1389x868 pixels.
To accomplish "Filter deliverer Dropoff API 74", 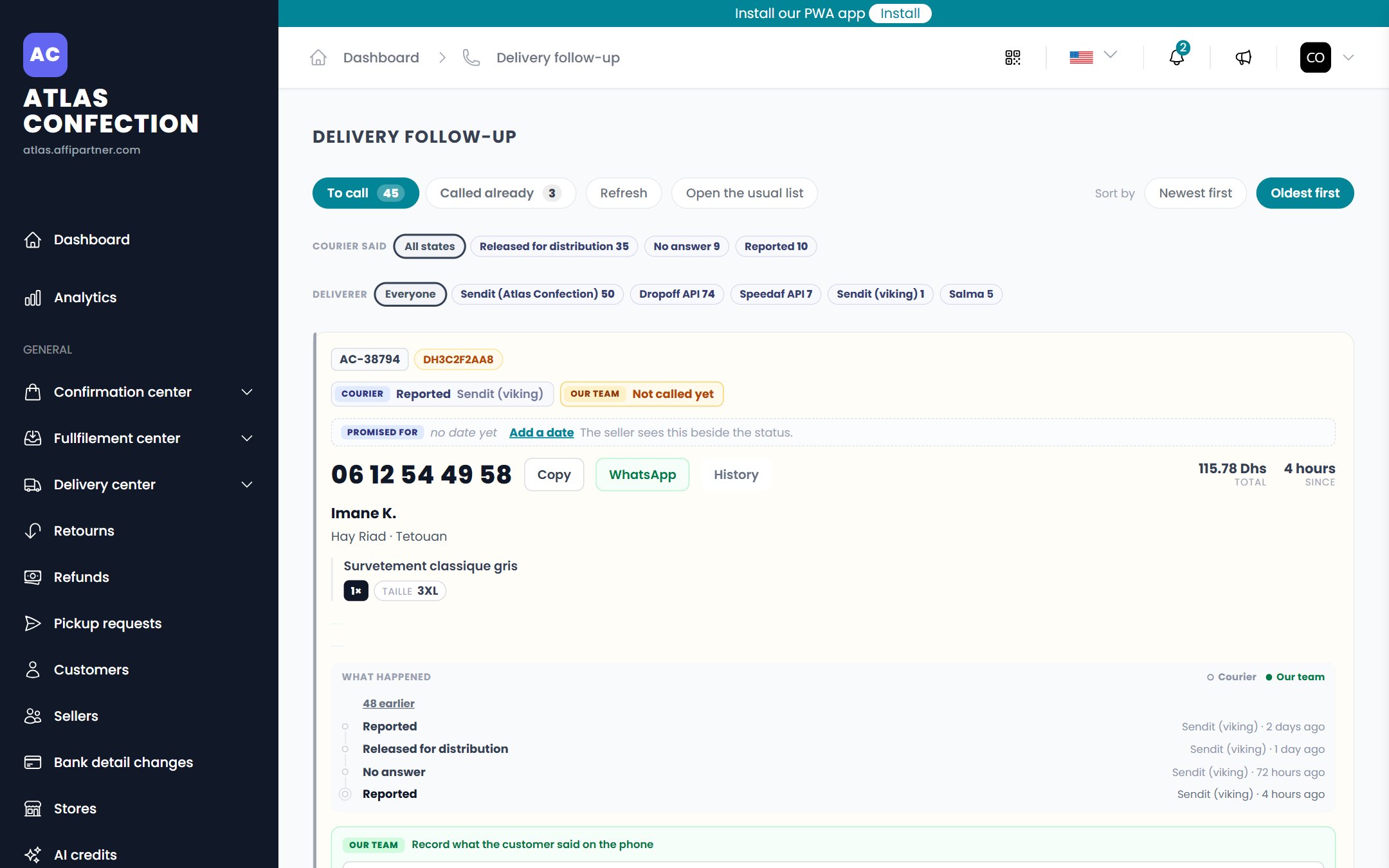I will tap(677, 294).
